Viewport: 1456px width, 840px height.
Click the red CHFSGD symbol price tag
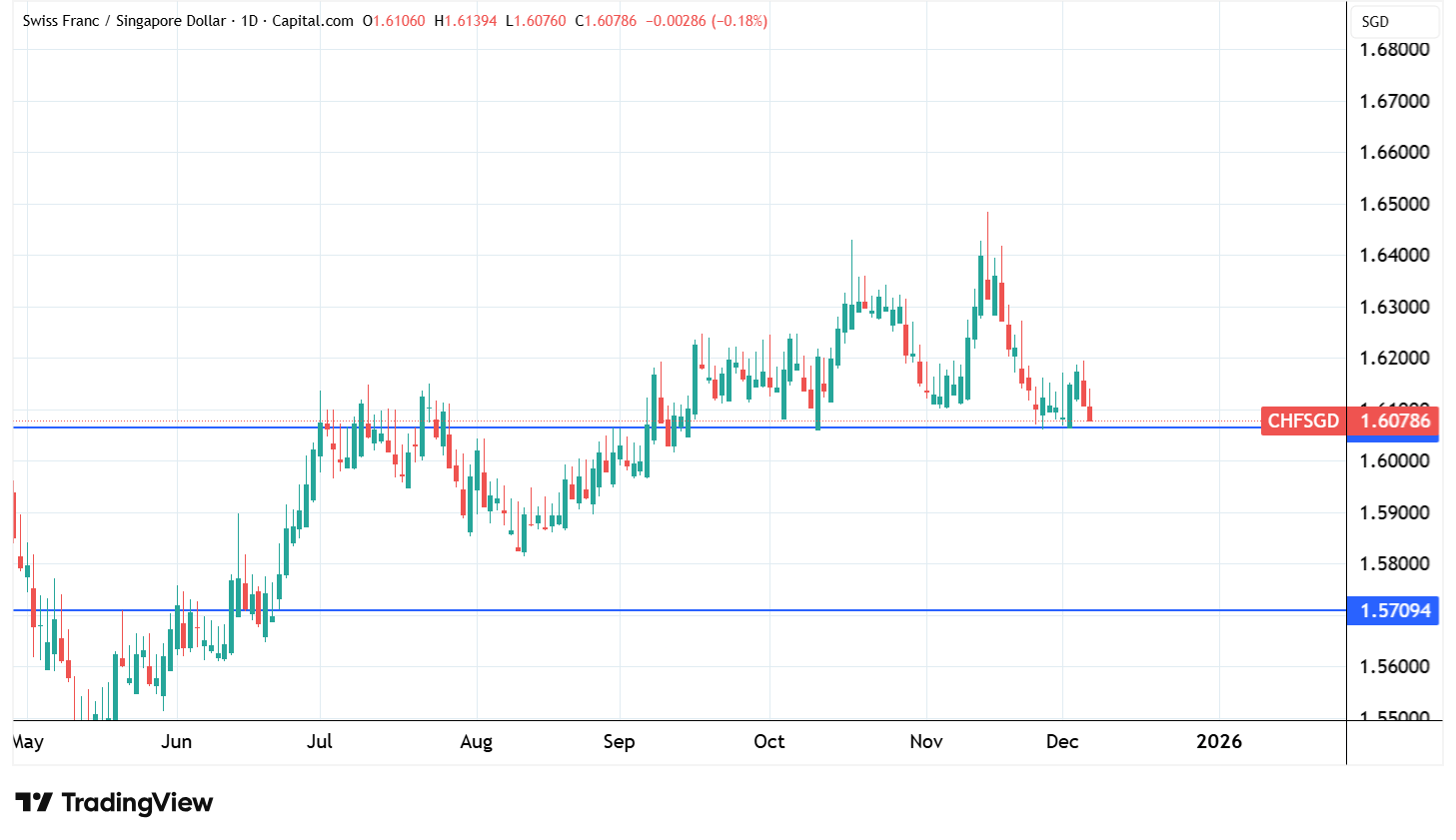[x=1302, y=420]
